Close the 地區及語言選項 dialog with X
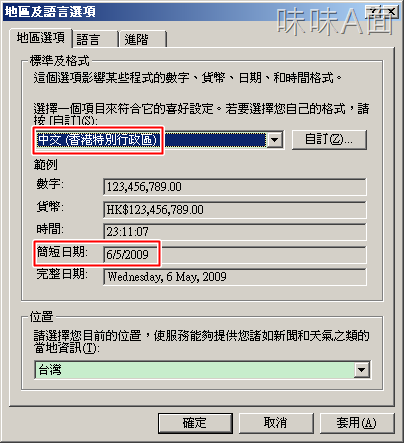This screenshot has width=404, height=443. pos(390,12)
